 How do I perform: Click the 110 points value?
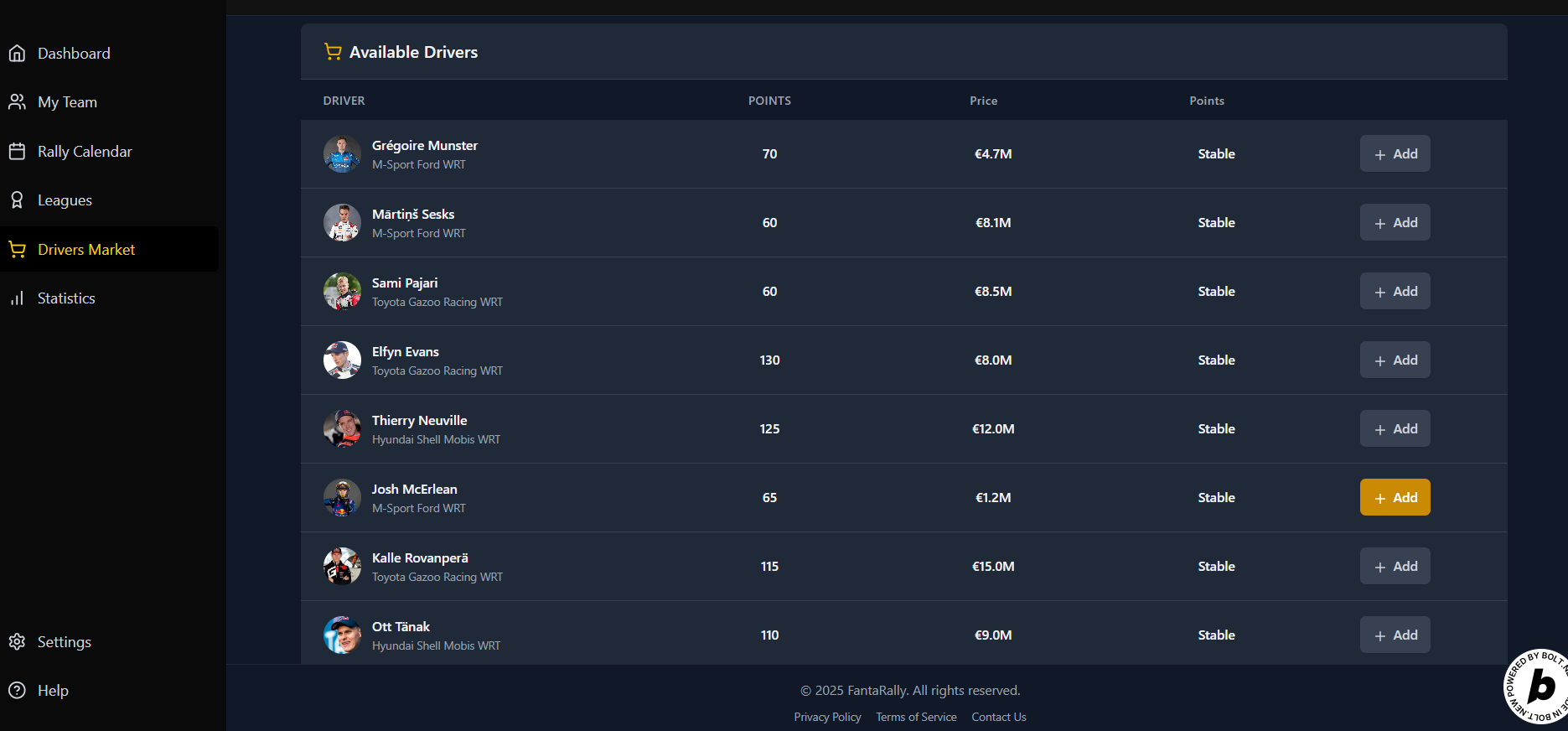coord(769,635)
